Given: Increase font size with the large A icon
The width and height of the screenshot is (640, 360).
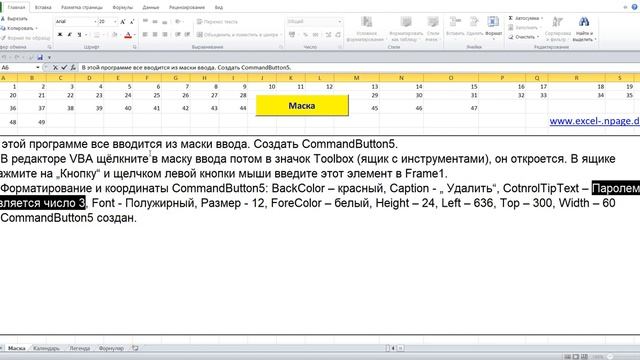Looking at the screenshot, I should click(x=122, y=22).
